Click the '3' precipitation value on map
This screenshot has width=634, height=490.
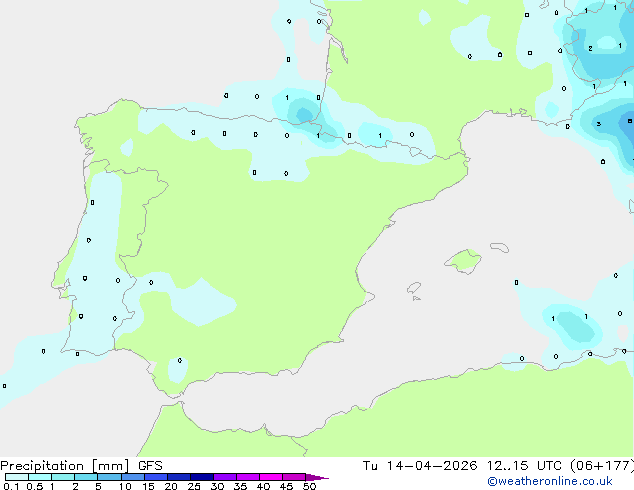(599, 124)
